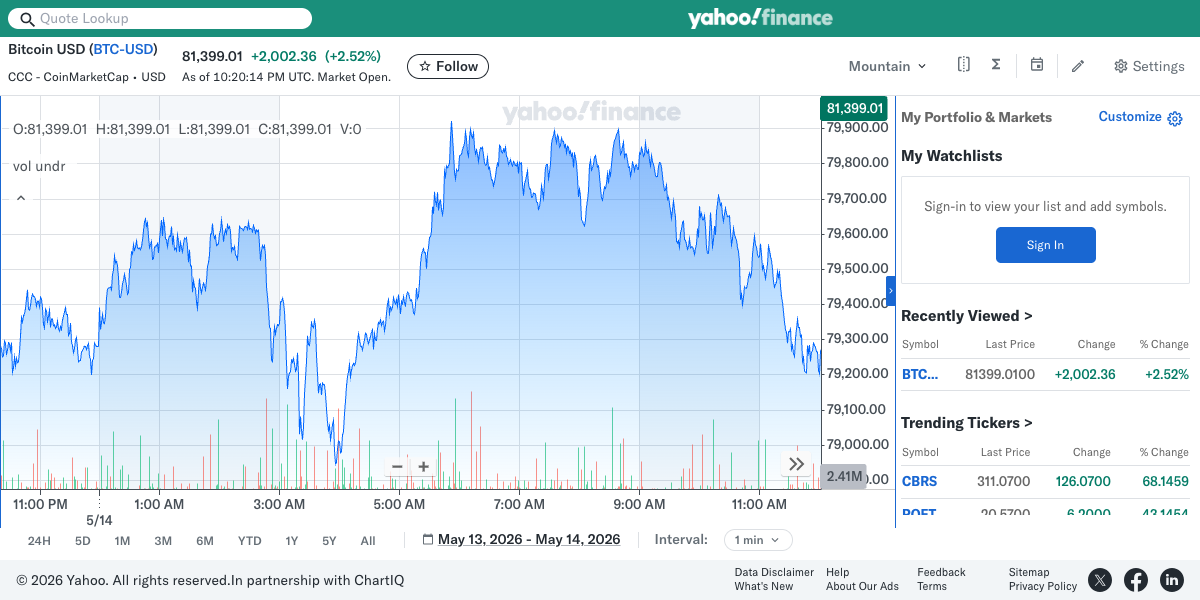This screenshot has width=1200, height=600.
Task: Click the Customize link
Action: pyautogui.click(x=1130, y=117)
